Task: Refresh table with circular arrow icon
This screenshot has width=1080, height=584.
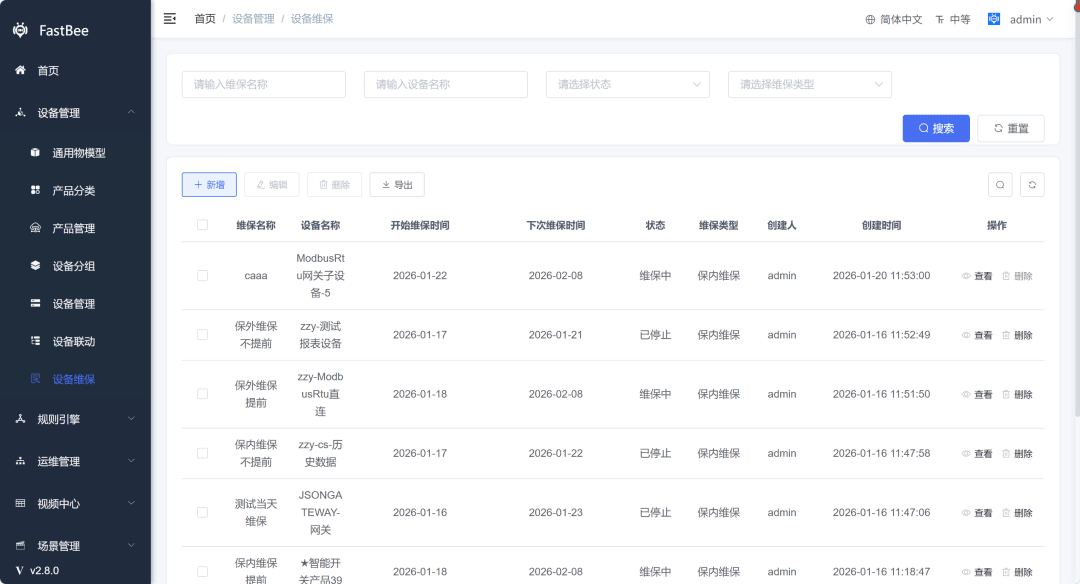Action: [1032, 185]
